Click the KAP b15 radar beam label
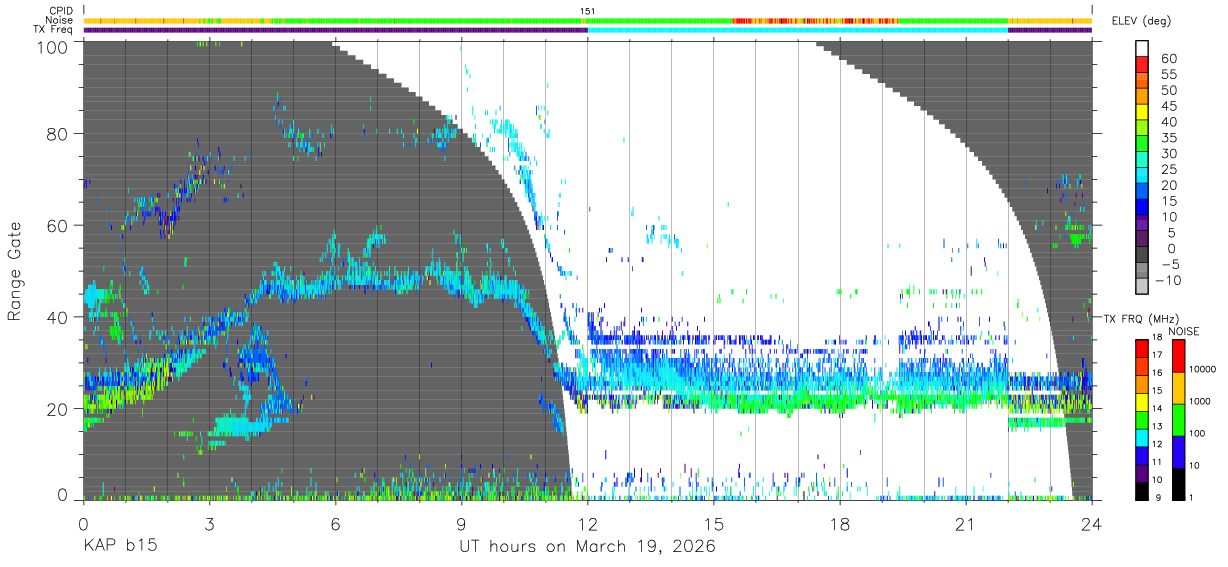Screen dimensions: 1228x567 point(119,547)
